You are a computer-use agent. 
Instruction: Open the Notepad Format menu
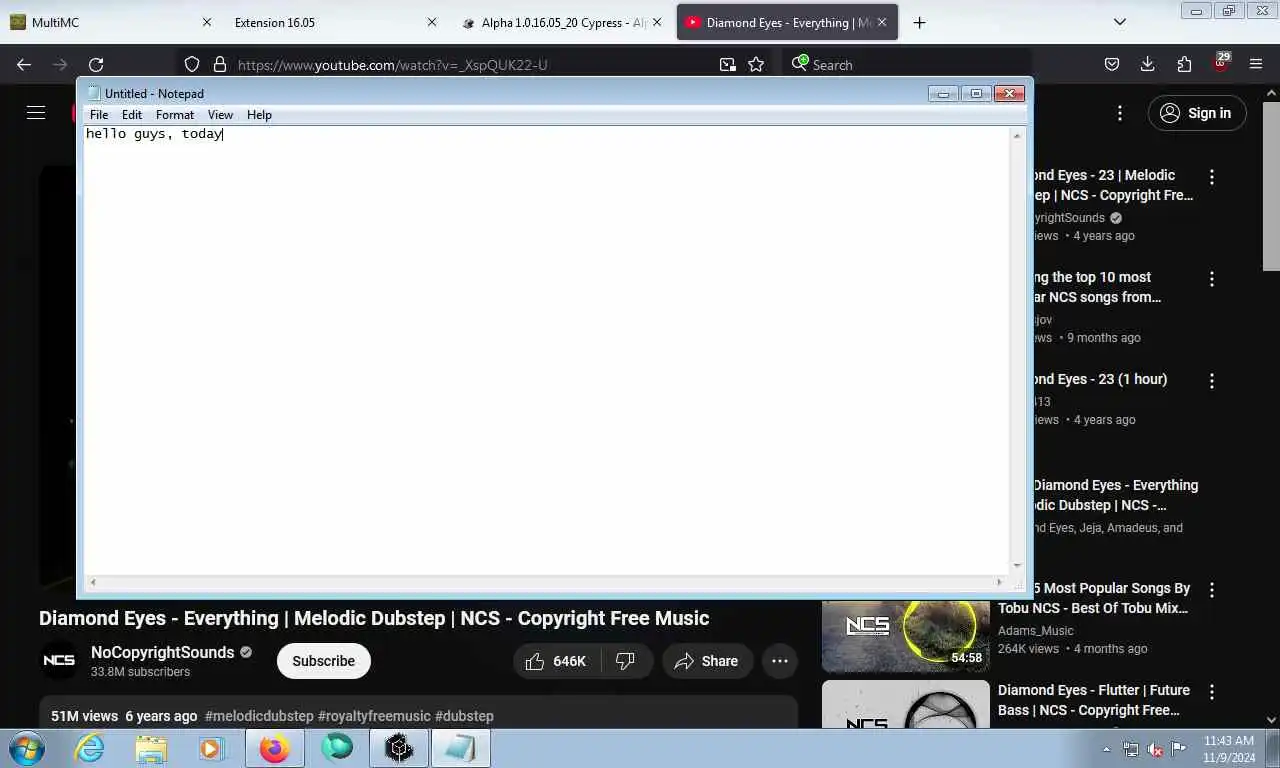pos(175,115)
